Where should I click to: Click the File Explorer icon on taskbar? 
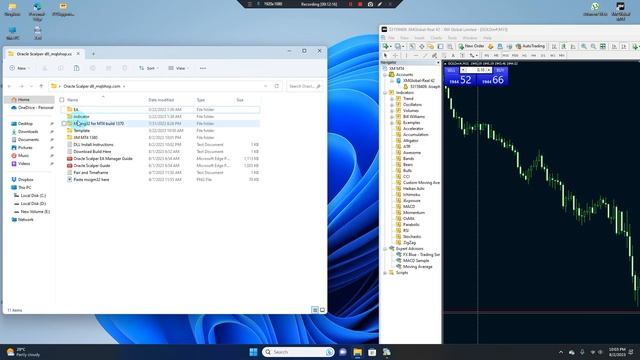tap(358, 352)
